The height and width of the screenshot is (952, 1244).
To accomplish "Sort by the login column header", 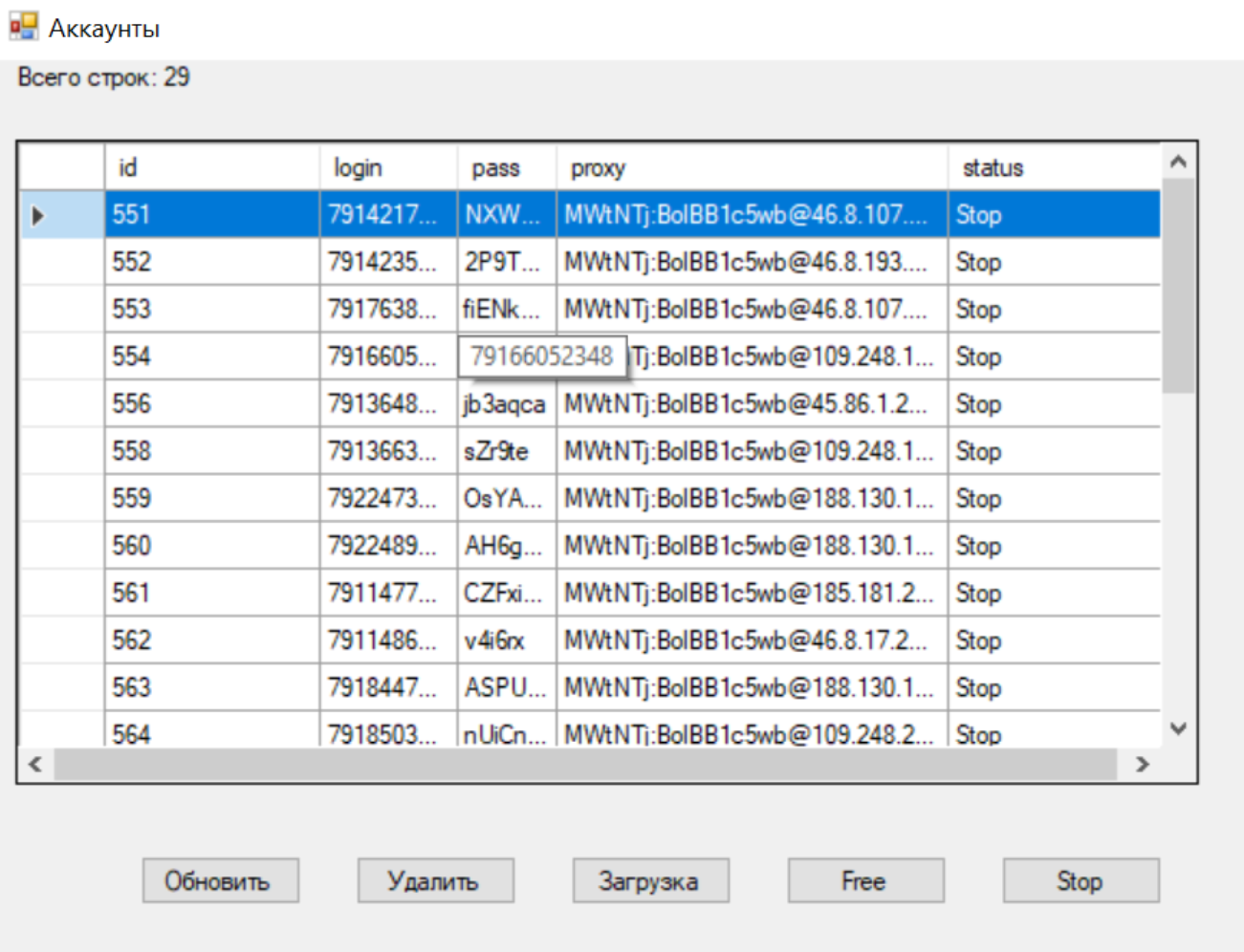I will coord(387,167).
